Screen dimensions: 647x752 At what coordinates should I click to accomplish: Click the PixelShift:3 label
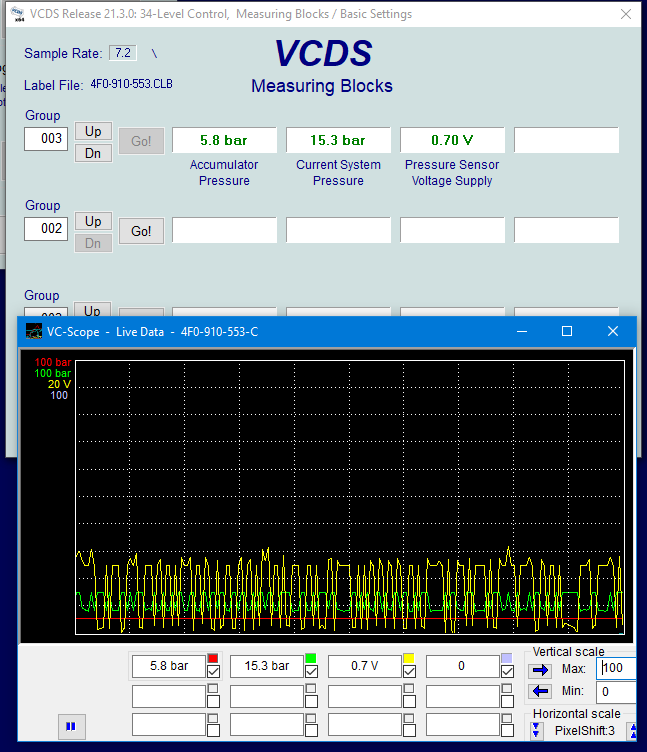click(x=585, y=730)
